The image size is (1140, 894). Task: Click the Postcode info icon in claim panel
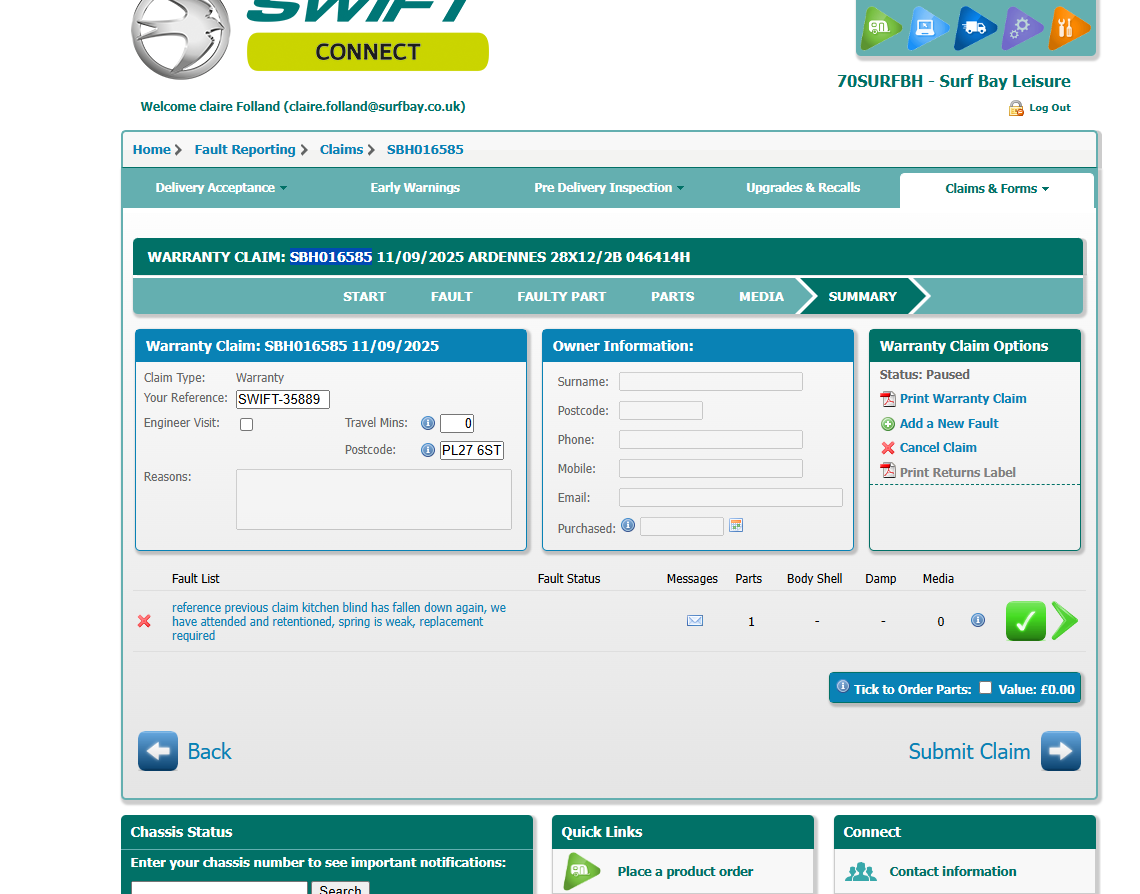(428, 450)
